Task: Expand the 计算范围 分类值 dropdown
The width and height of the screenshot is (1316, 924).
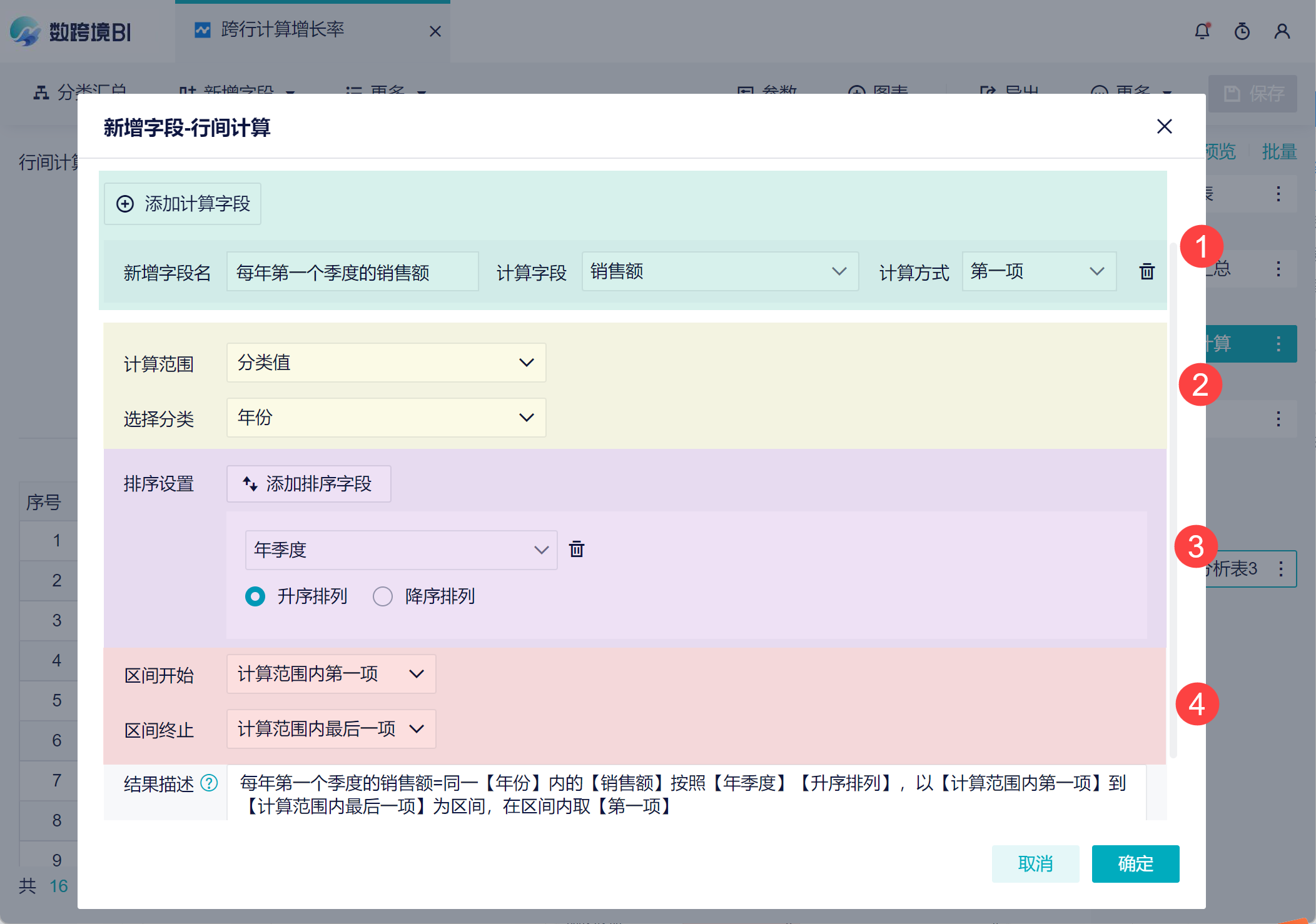Action: (386, 363)
